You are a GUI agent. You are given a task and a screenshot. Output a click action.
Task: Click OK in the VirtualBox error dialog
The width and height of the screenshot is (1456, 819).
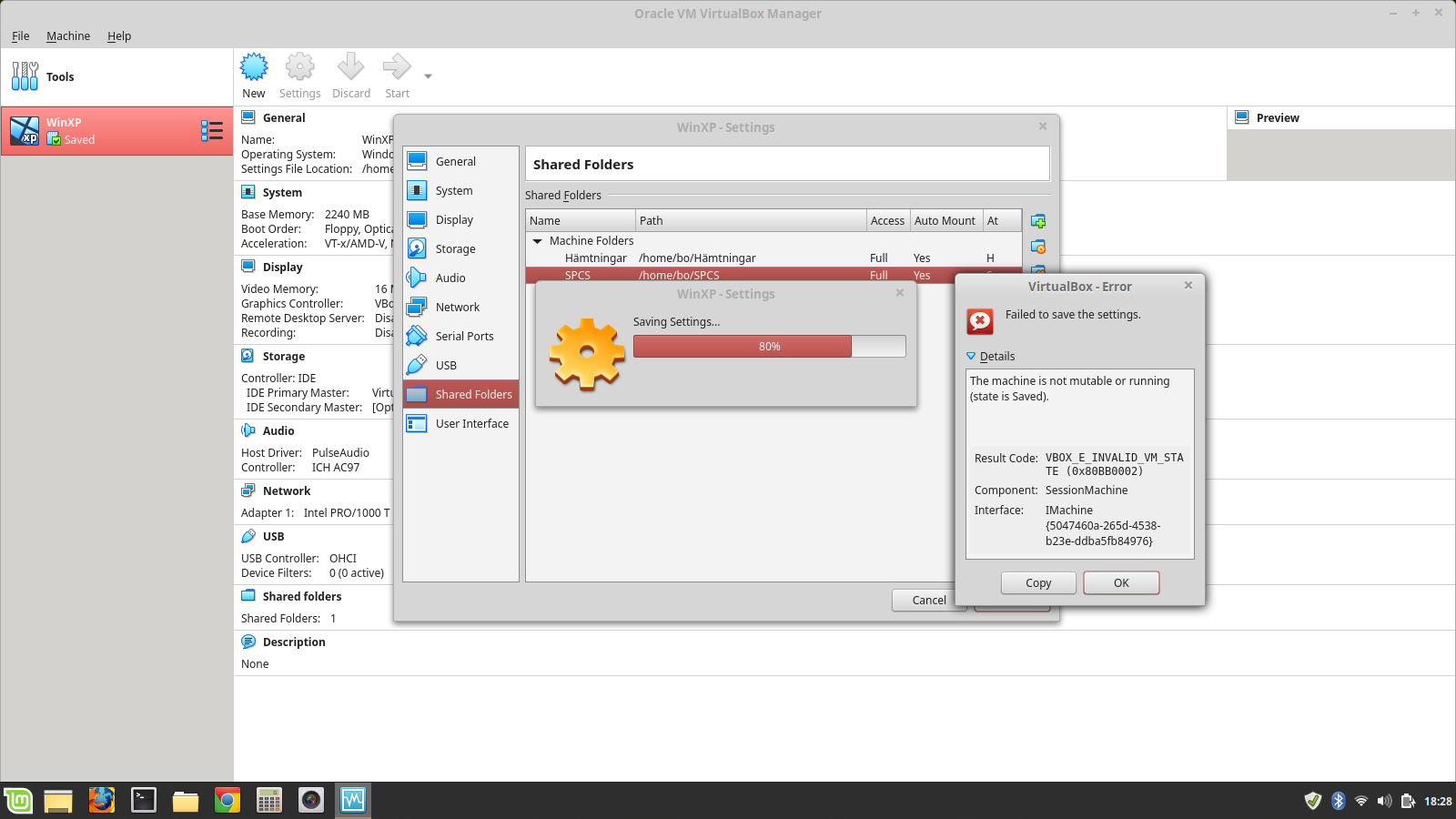pyautogui.click(x=1121, y=583)
